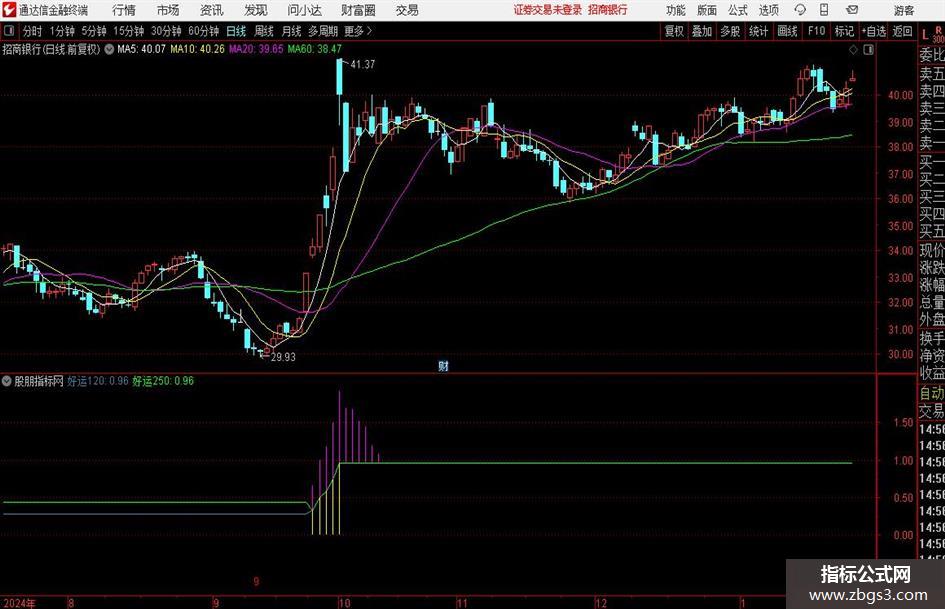The image size is (945, 609).
Task: Switch to 5分钟 period
Action: (x=94, y=31)
